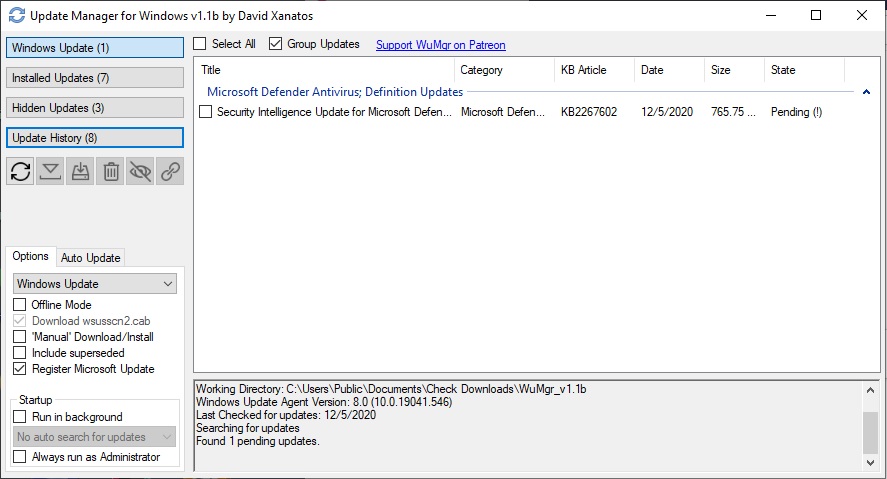Tick the Security Intelligence Update row checkbox
The image size is (887, 479).
(x=206, y=112)
